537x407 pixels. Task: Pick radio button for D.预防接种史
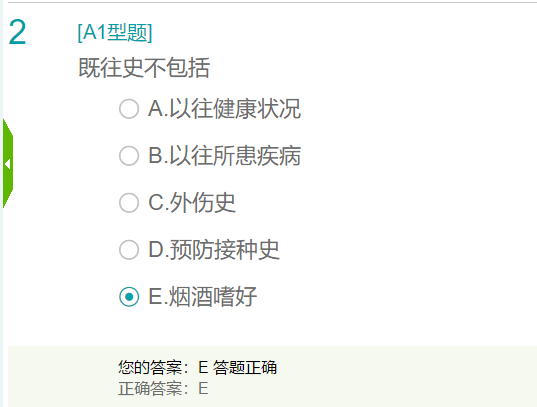pyautogui.click(x=129, y=250)
